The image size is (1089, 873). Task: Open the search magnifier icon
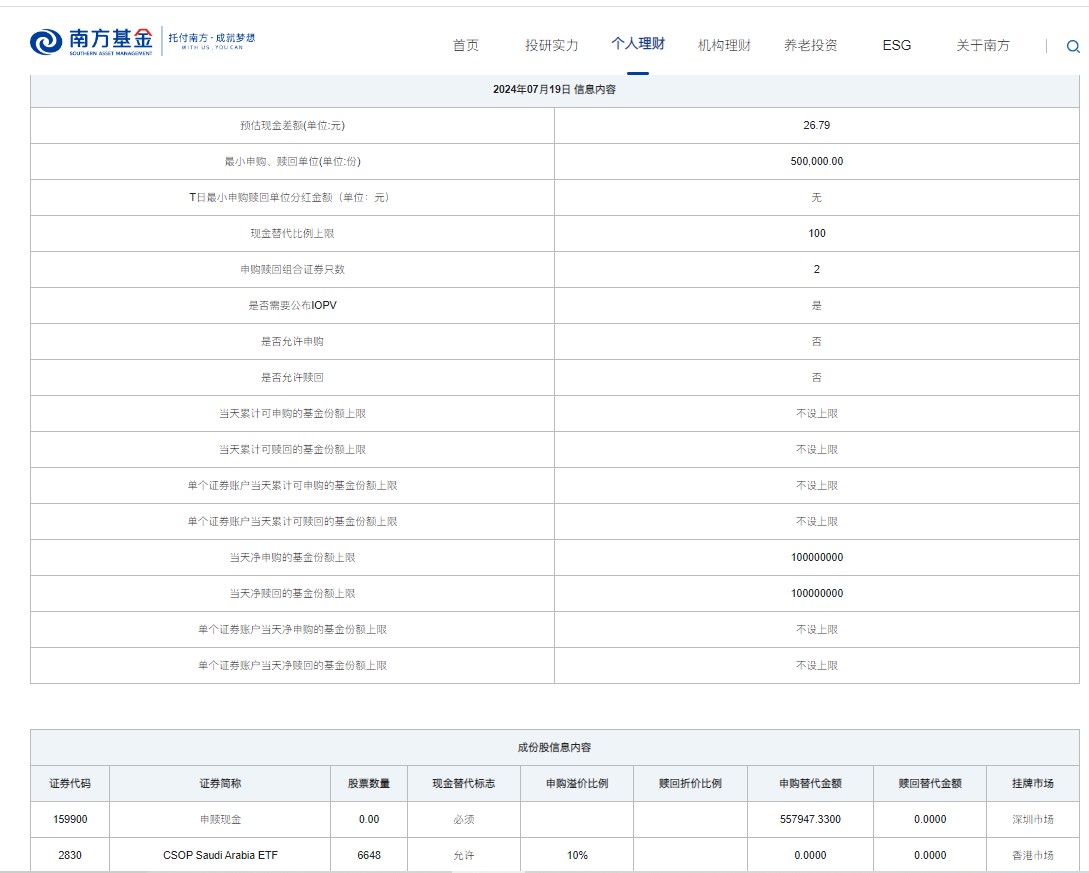tap(1073, 47)
